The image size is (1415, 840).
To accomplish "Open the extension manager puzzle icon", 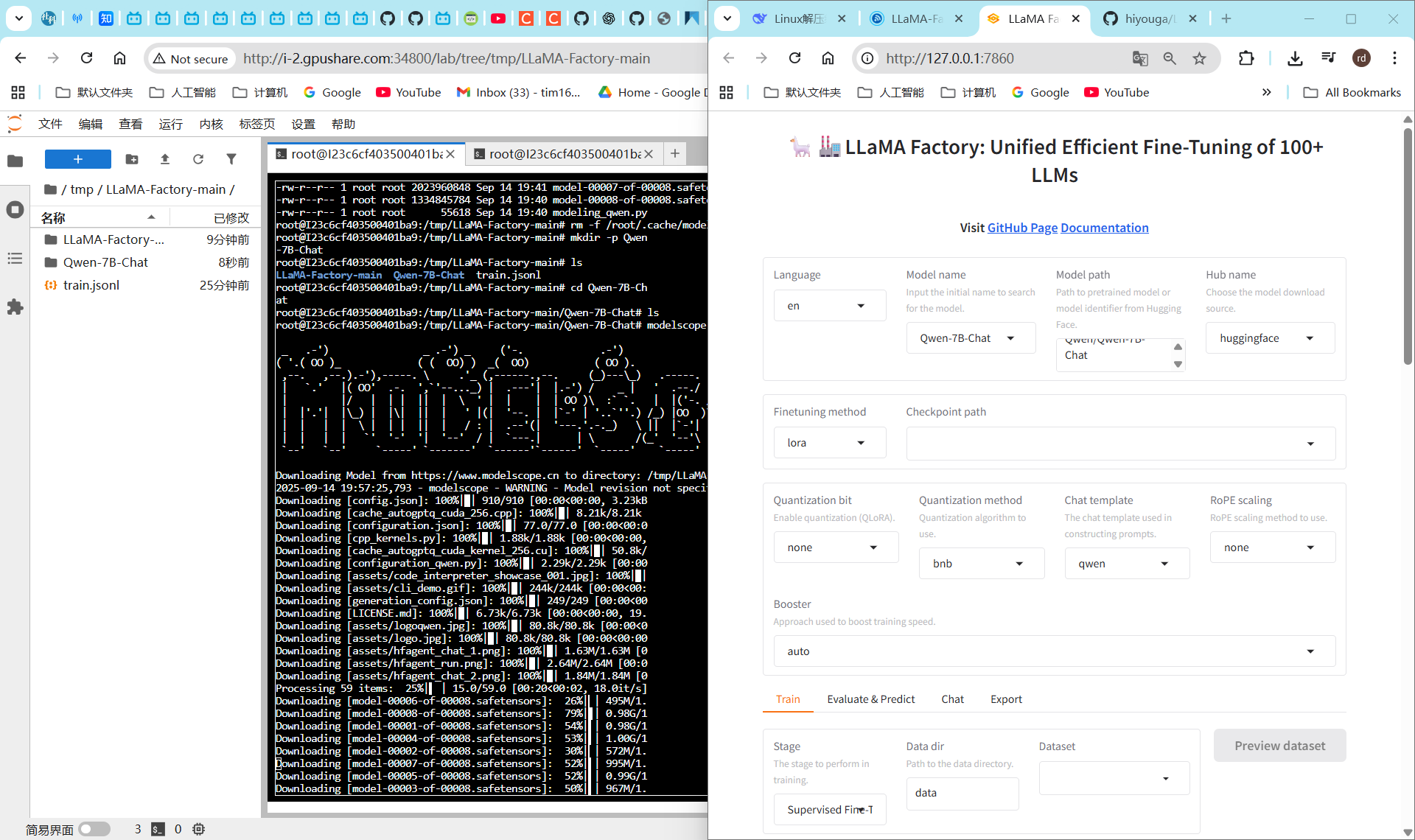I will coord(15,307).
